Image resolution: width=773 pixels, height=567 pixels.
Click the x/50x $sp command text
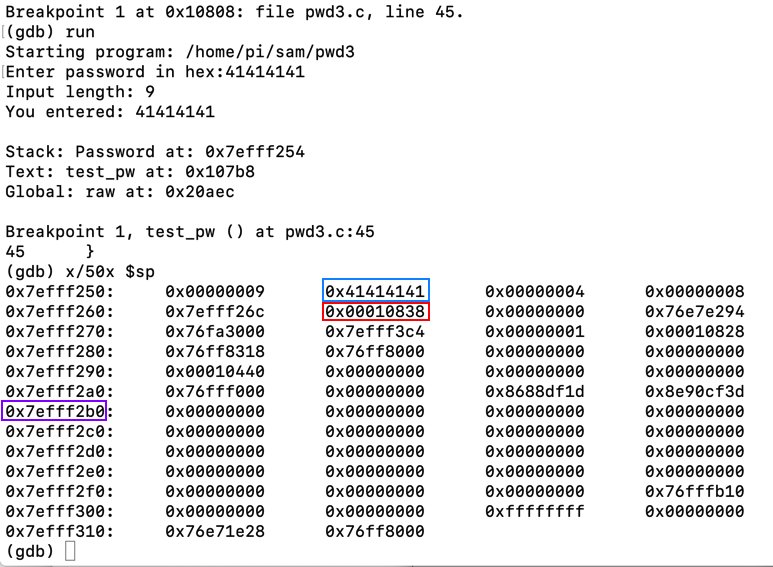110,271
